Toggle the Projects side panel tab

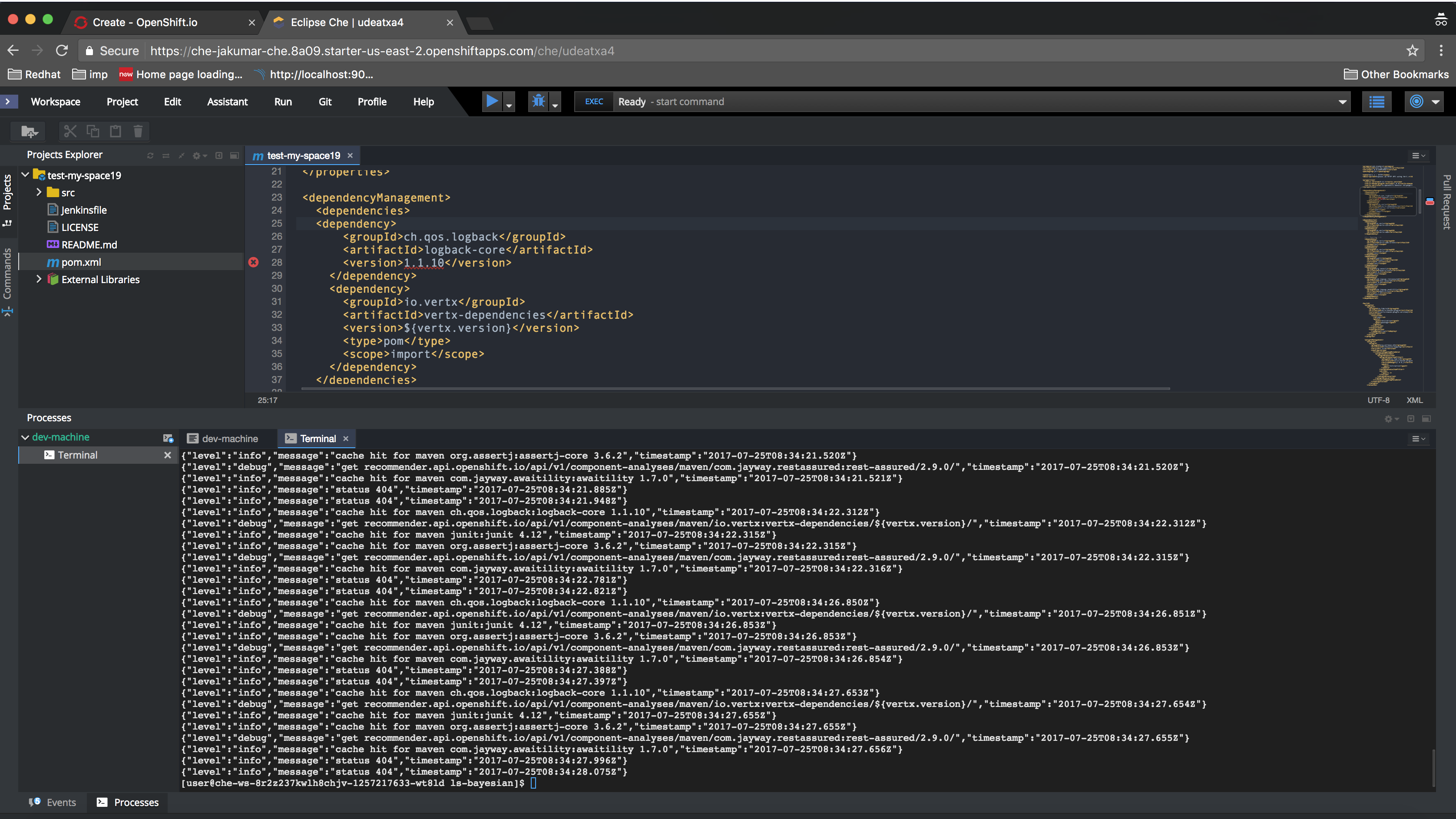coord(7,199)
